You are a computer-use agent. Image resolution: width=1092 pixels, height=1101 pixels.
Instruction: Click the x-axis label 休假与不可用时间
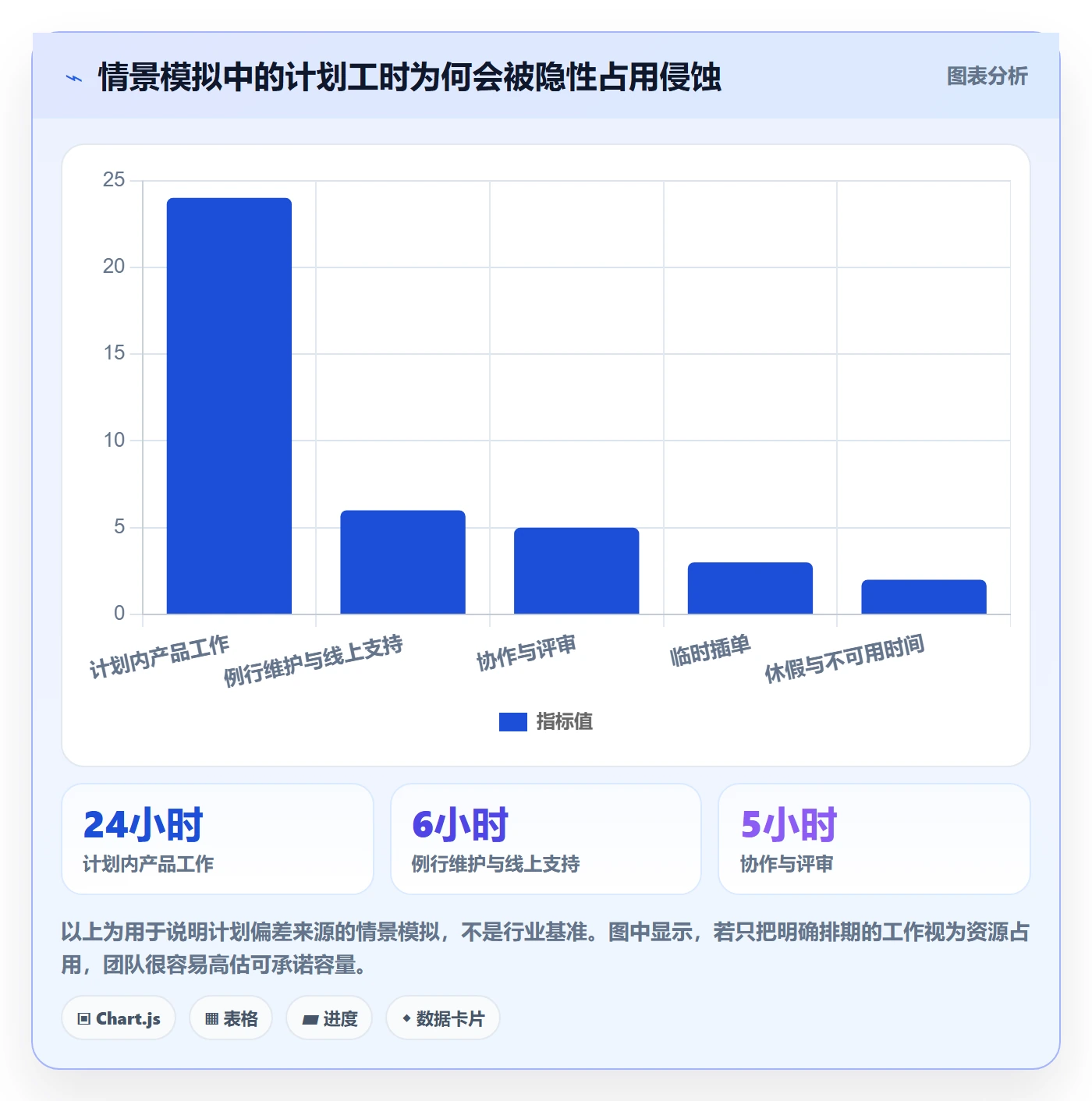(845, 659)
